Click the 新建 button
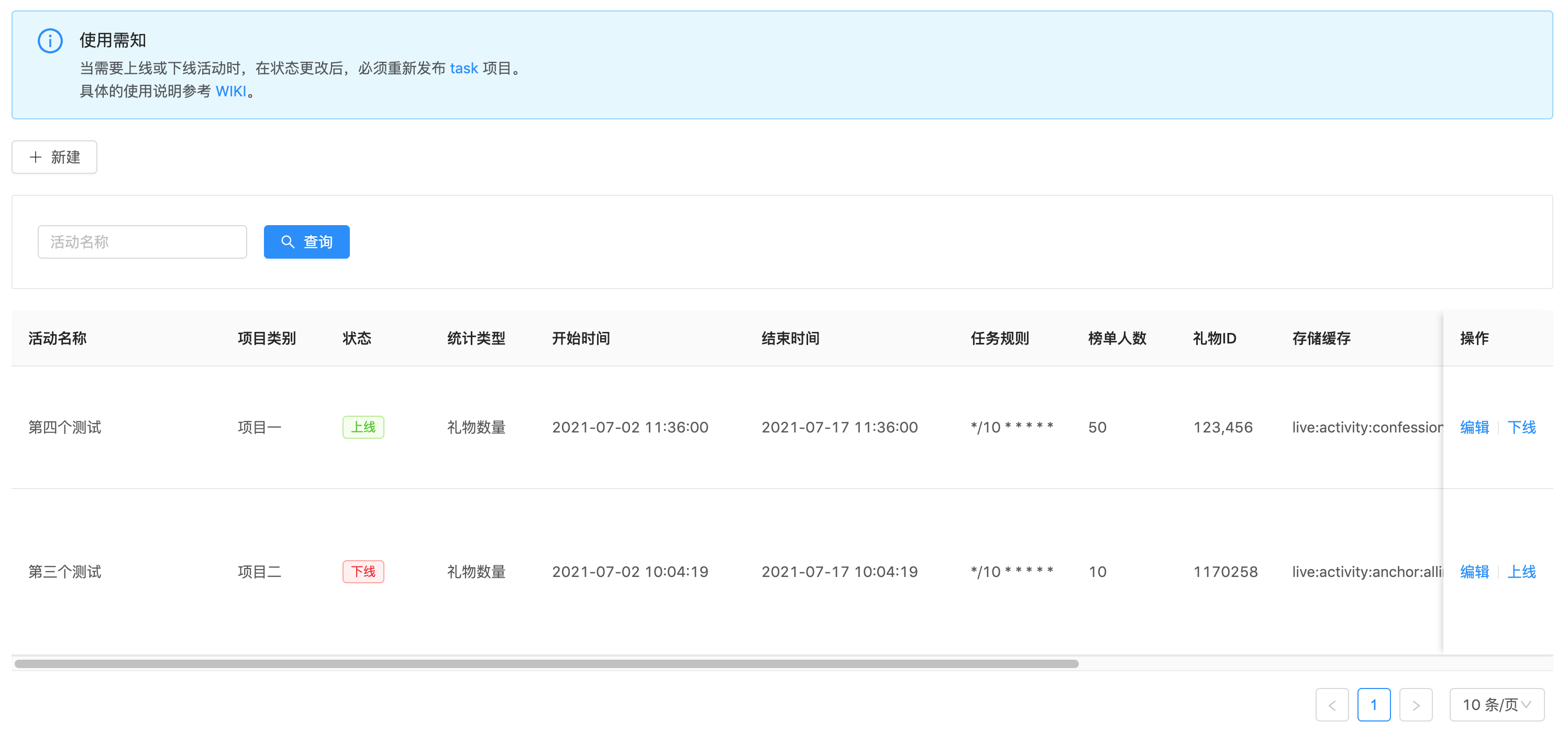Image resolution: width=1568 pixels, height=733 pixels. [x=54, y=157]
